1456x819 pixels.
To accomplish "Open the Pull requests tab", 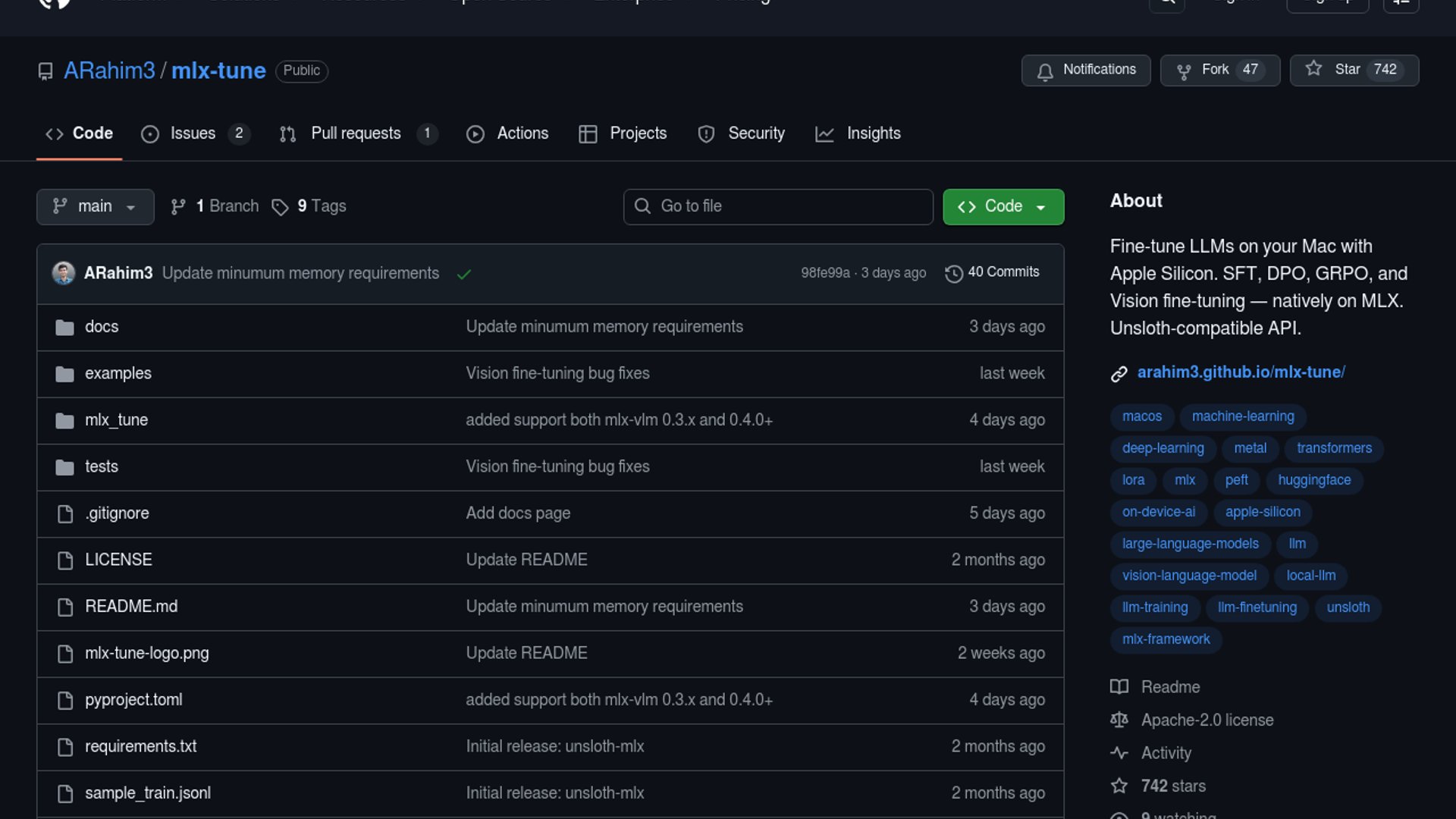I will point(356,133).
